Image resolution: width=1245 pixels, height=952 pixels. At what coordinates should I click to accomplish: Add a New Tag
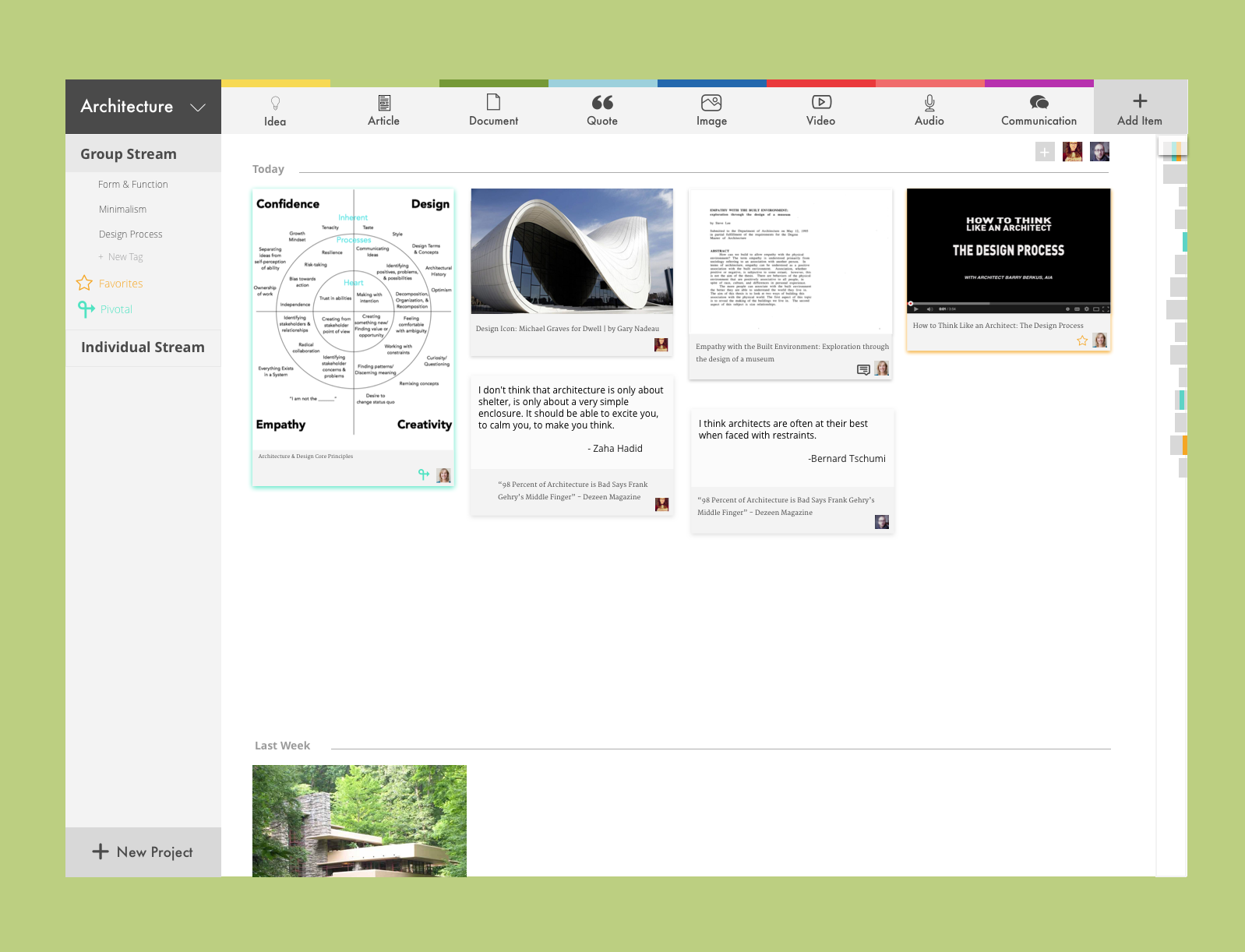point(121,257)
